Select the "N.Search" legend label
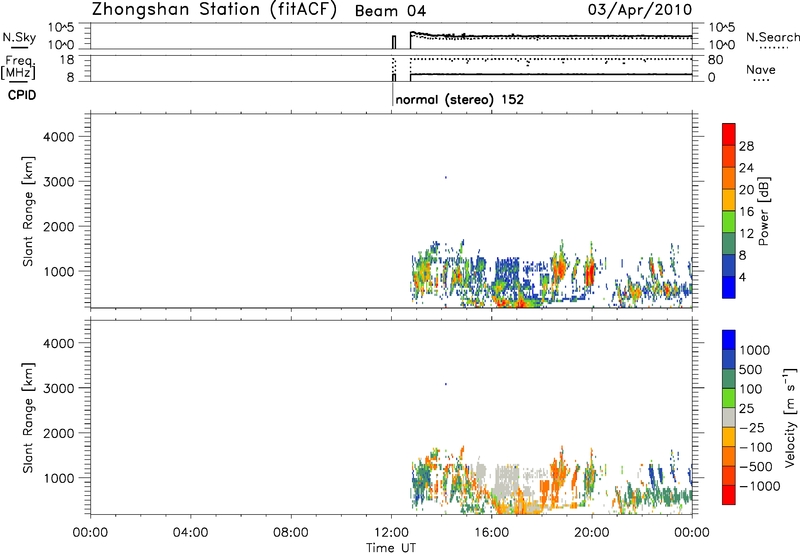 pos(772,37)
